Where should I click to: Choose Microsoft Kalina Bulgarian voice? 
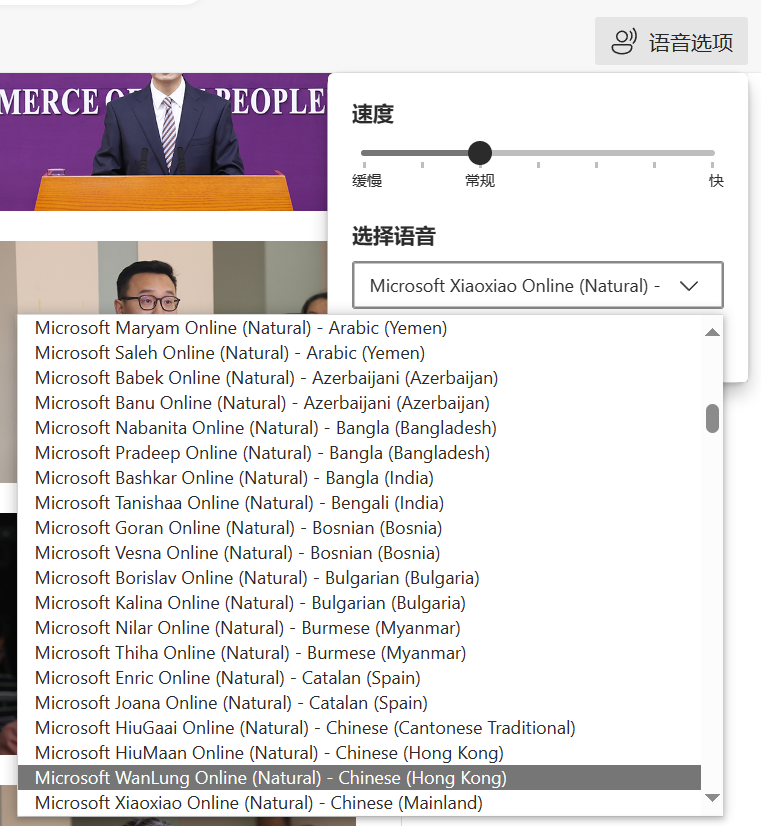pos(359,603)
